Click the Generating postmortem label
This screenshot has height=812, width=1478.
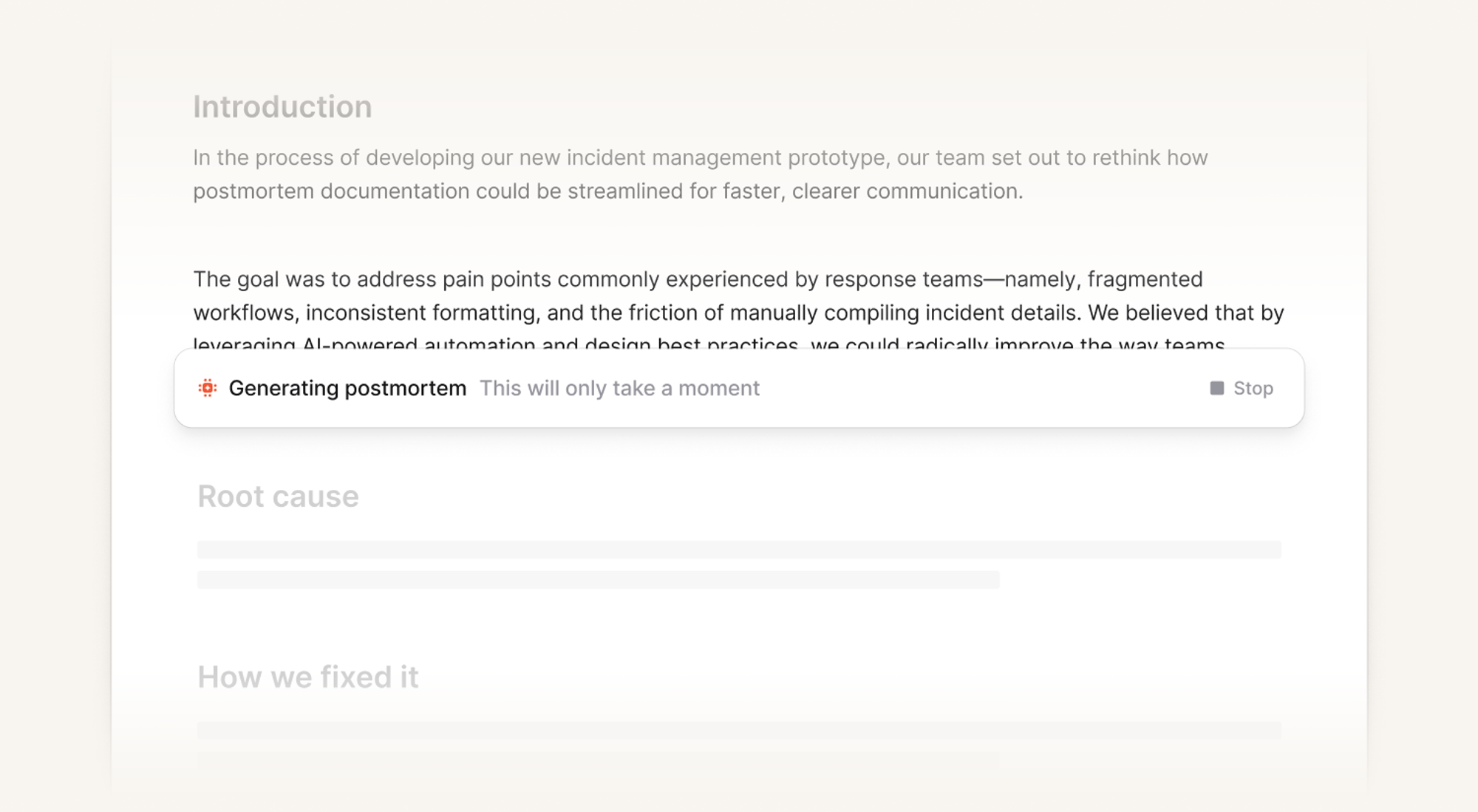click(x=347, y=388)
